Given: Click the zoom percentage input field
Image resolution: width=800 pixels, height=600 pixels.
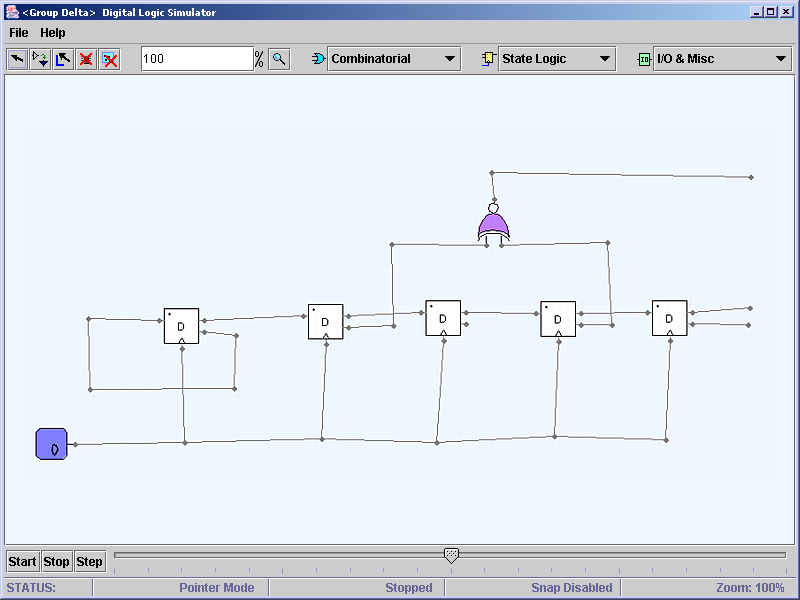Looking at the screenshot, I should pyautogui.click(x=196, y=59).
